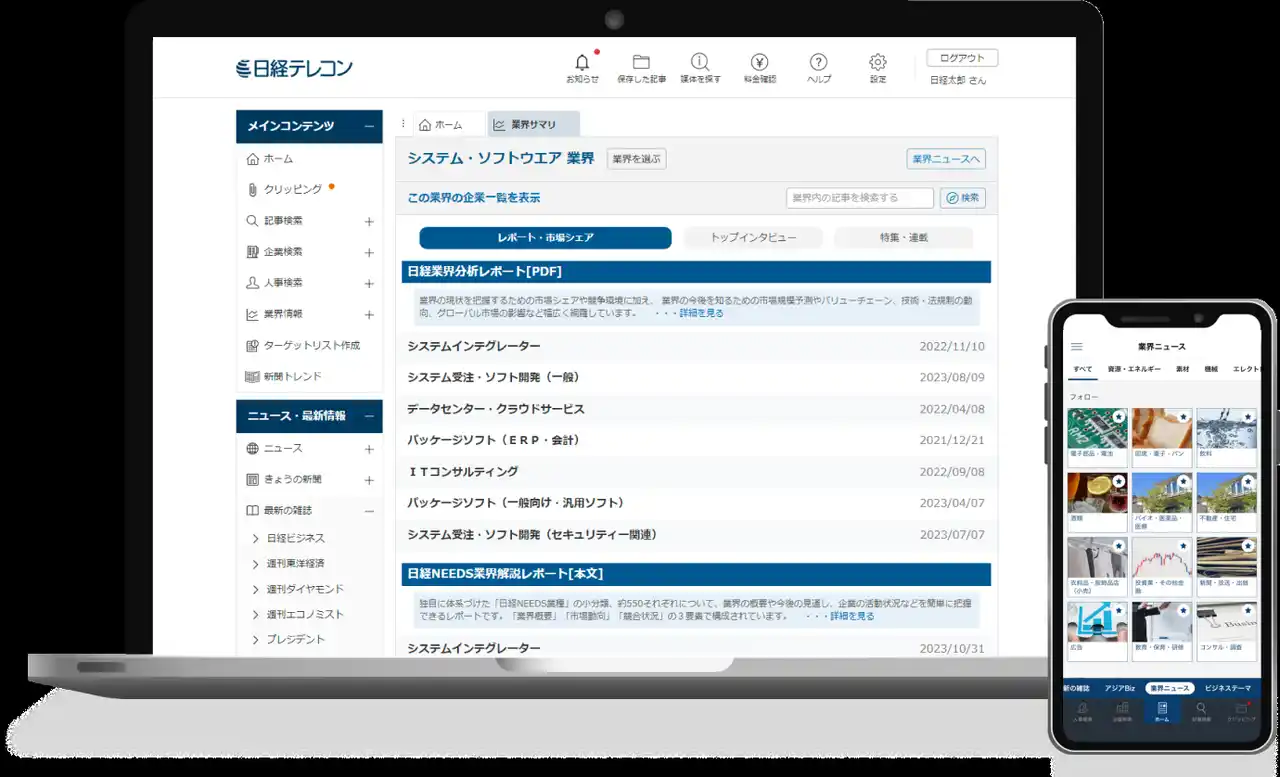Expand 記事検索 with its plus sign
Viewport: 1280px width, 777px height.
coord(369,221)
